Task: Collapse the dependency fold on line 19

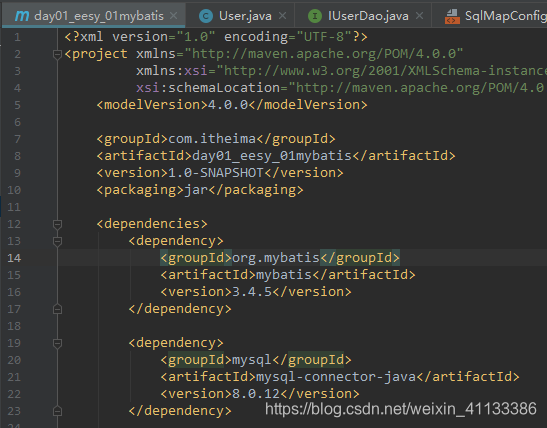Action: (x=57, y=343)
